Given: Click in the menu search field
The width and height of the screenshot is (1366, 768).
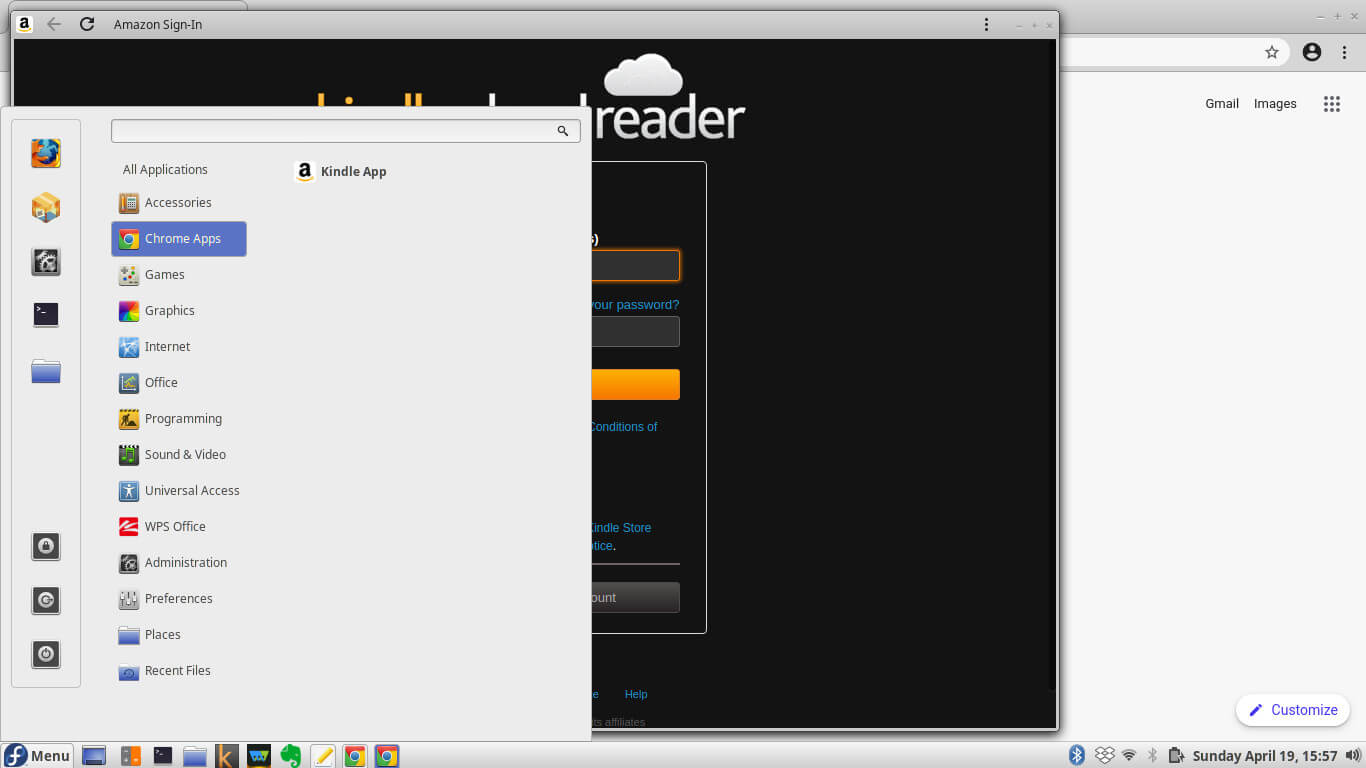Looking at the screenshot, I should [x=335, y=131].
